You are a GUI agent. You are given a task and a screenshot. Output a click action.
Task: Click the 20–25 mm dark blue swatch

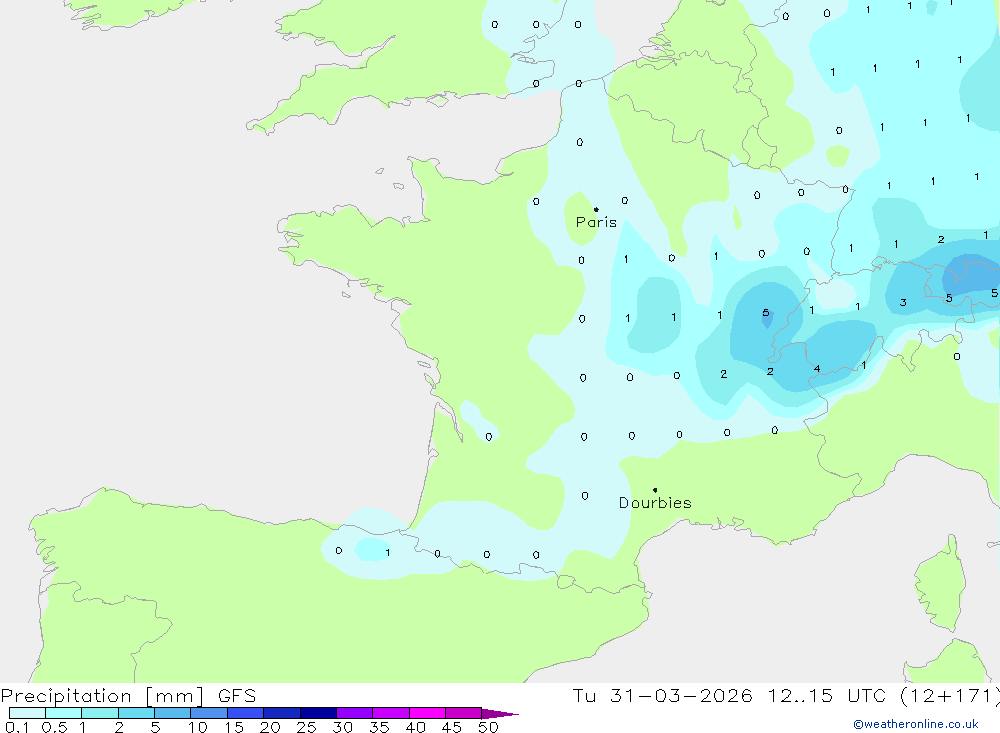(281, 713)
